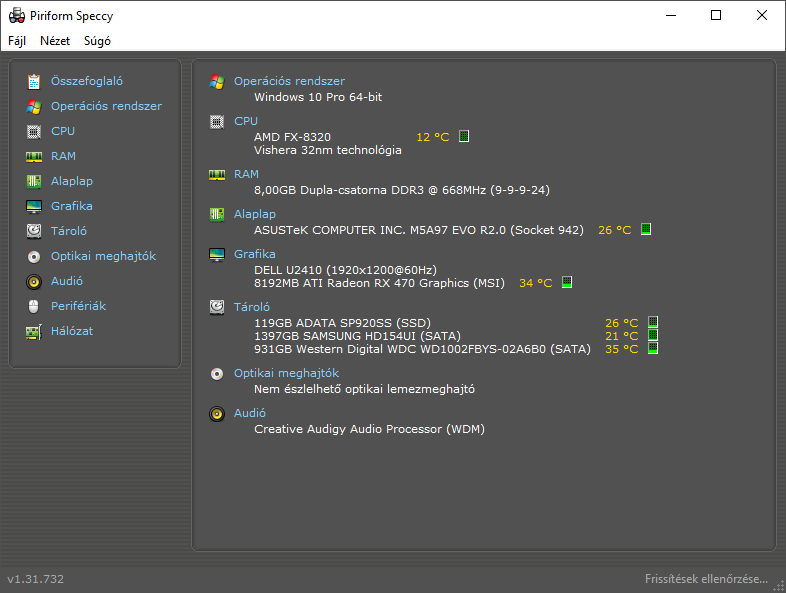Click the Speccy version number v1.31.732

point(36,579)
